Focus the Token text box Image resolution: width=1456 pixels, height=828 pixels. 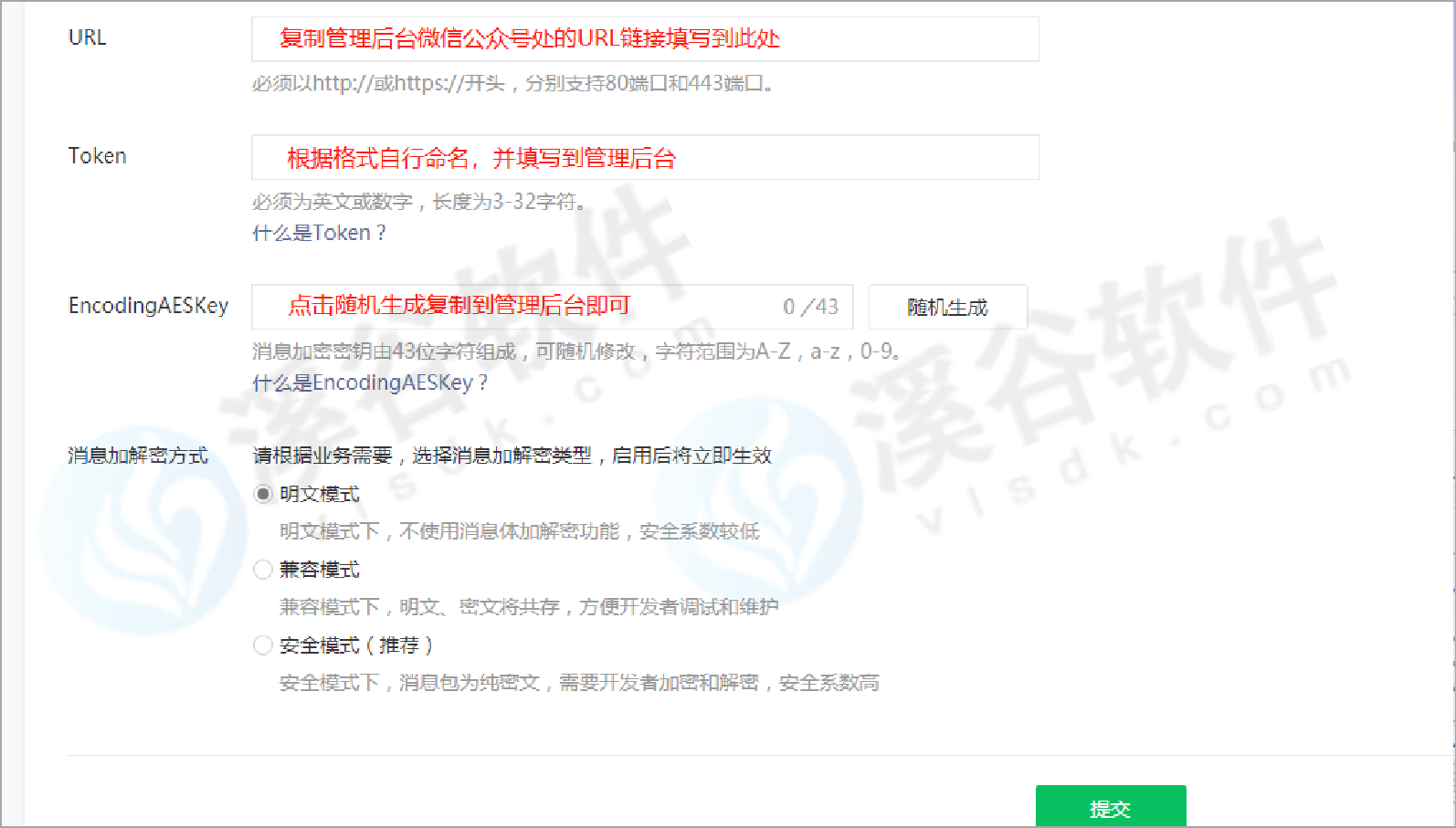(x=644, y=157)
